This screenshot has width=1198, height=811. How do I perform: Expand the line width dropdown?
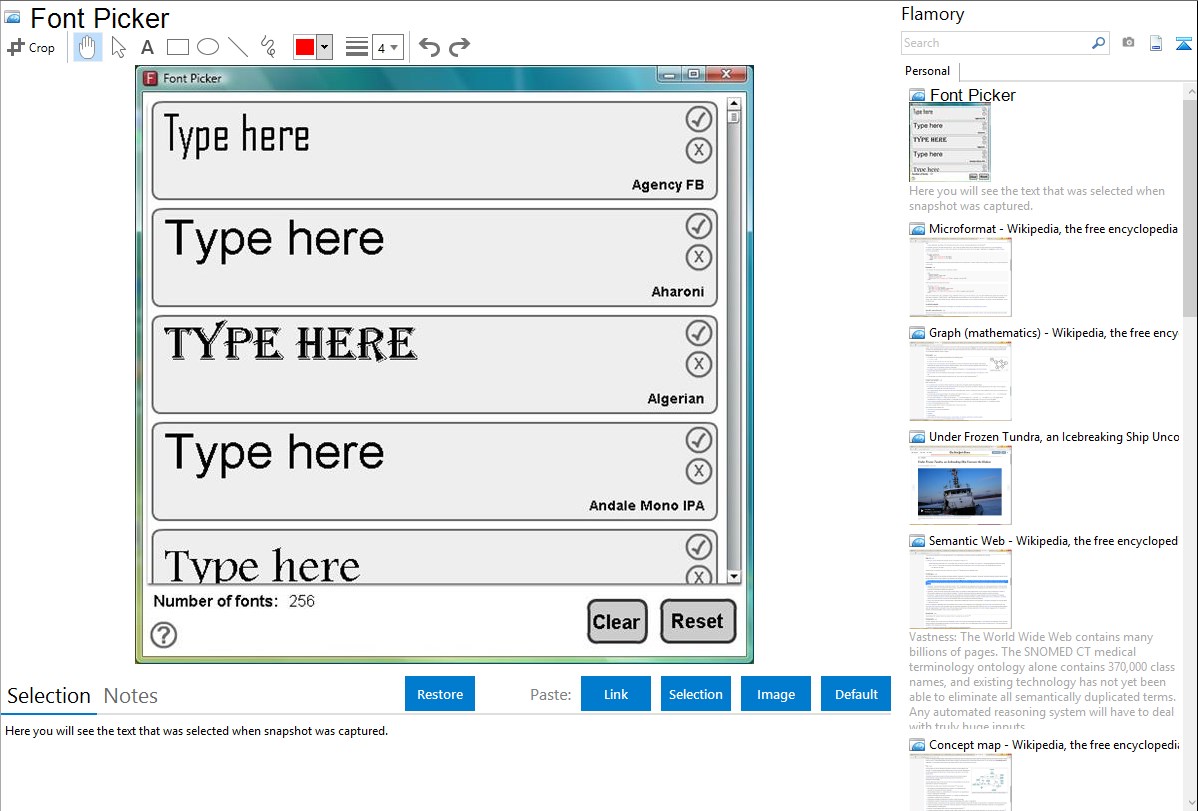point(387,47)
